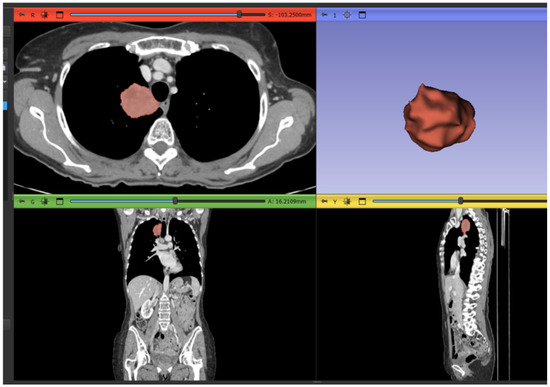This screenshot has width=550, height=387.
Task: Click the pin icon in the 3D view bar
Action: click(x=324, y=15)
